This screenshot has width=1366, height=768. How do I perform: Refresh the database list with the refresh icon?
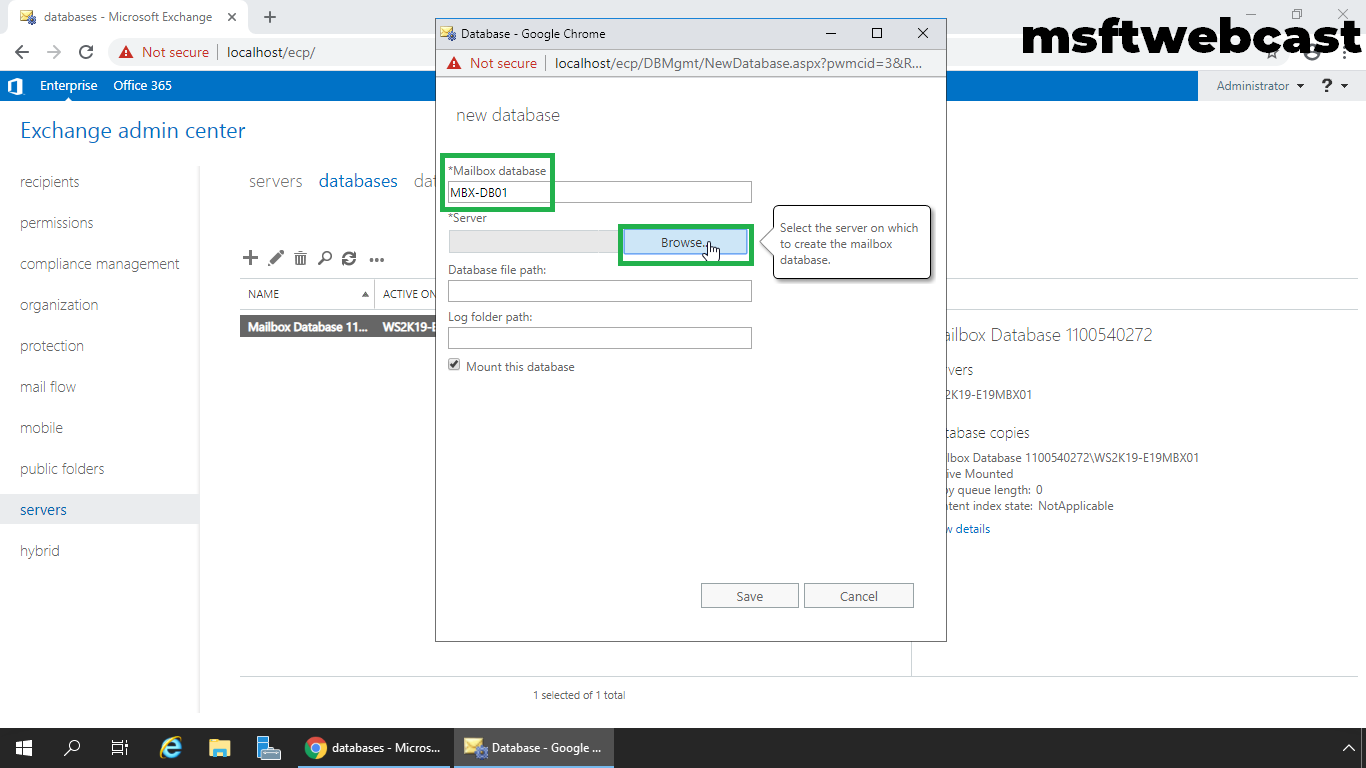pos(348,258)
